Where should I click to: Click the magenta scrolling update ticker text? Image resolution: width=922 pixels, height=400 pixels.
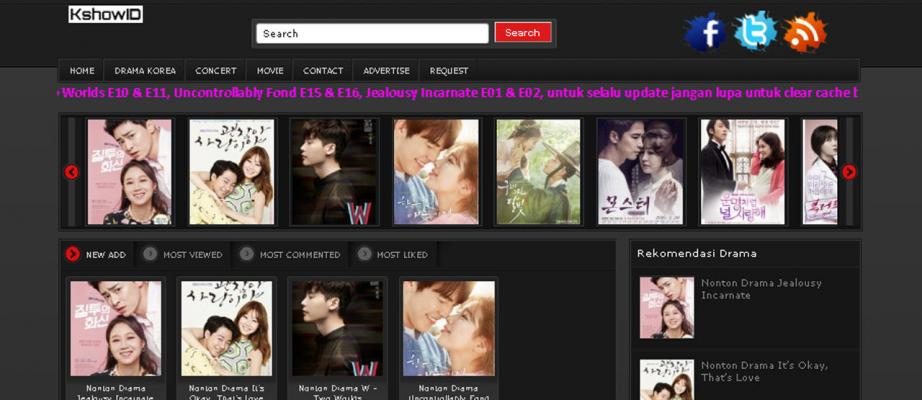tap(459, 93)
